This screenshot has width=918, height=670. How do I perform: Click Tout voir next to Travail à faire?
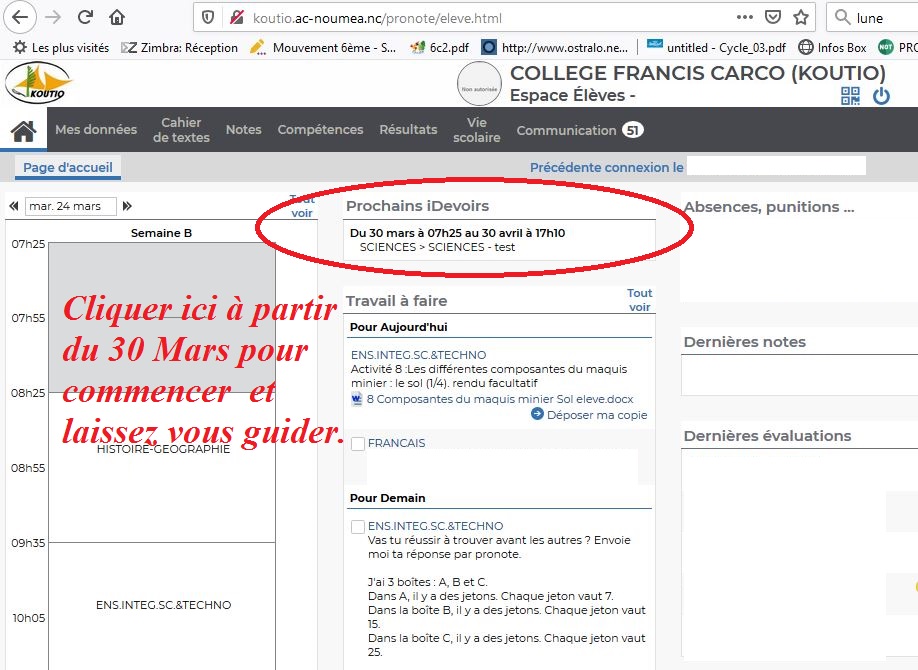pos(639,300)
